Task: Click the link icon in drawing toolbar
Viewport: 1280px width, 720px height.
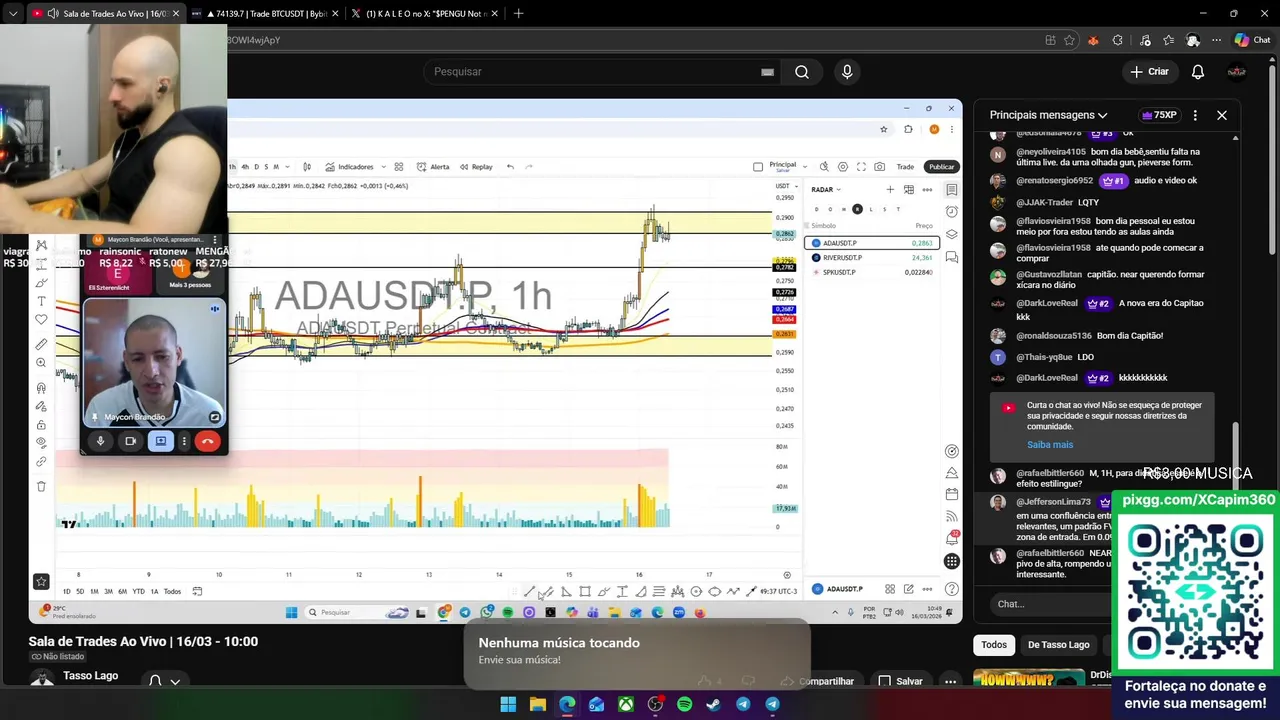Action: point(41,462)
